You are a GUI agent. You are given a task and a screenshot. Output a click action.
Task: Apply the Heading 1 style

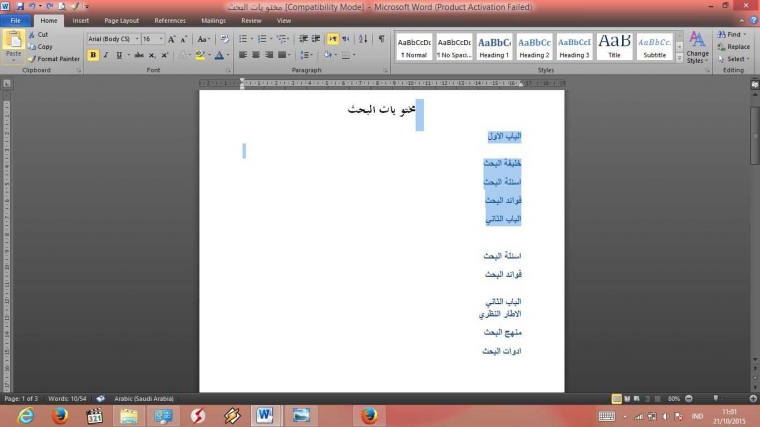click(x=494, y=46)
